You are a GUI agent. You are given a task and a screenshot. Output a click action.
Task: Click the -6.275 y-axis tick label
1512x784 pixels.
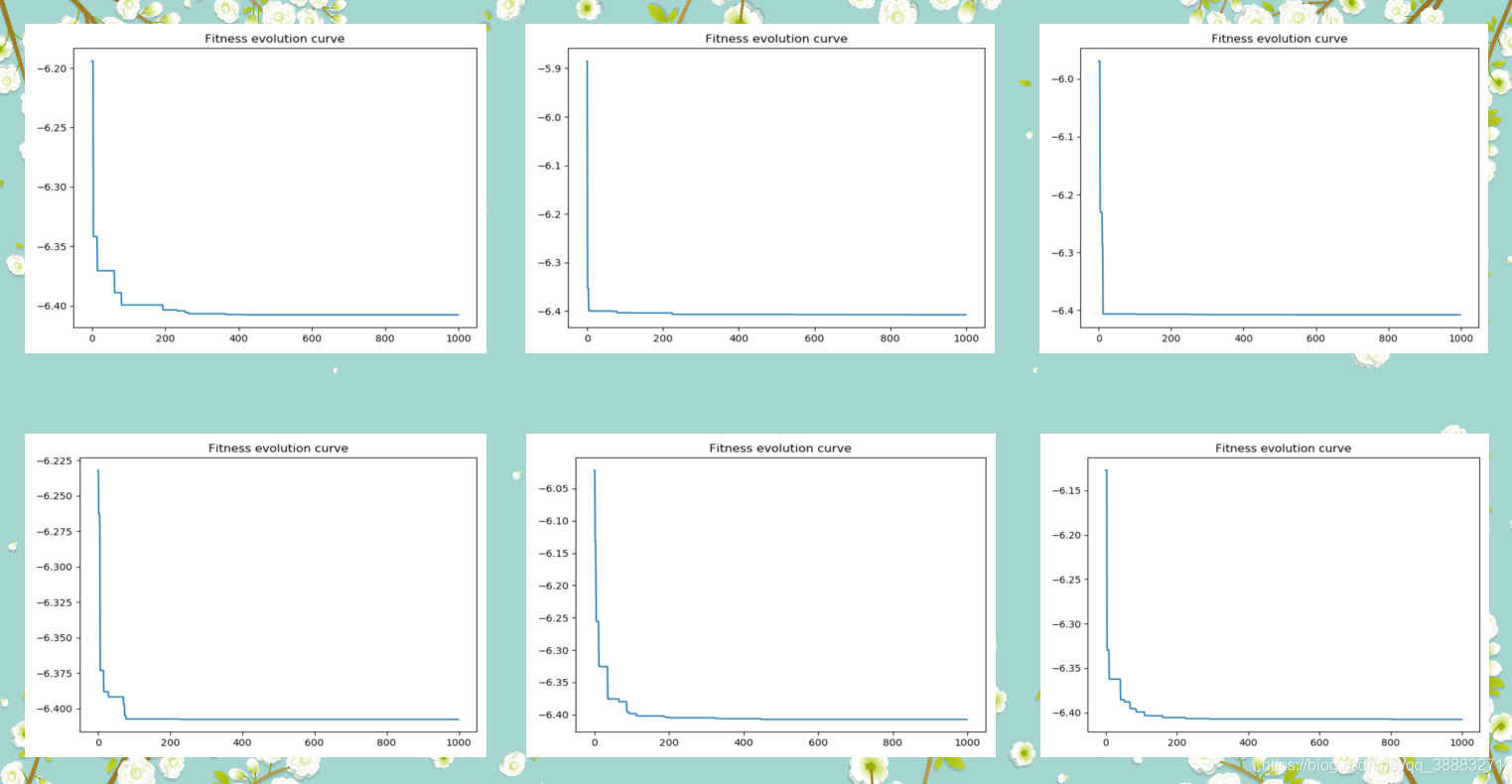coord(54,532)
